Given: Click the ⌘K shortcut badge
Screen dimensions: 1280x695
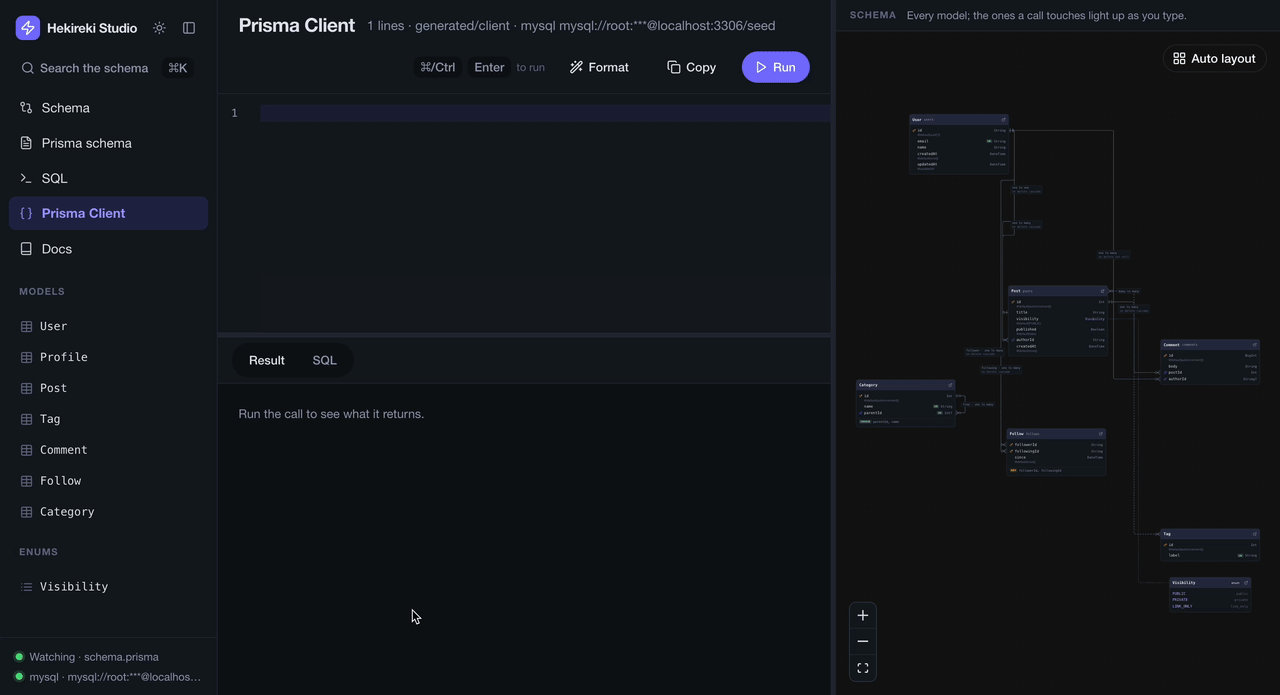Looking at the screenshot, I should [177, 68].
